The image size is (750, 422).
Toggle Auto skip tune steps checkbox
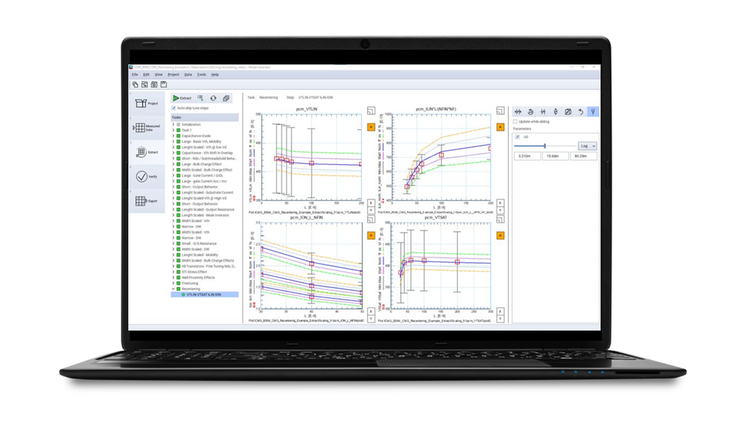click(x=174, y=108)
